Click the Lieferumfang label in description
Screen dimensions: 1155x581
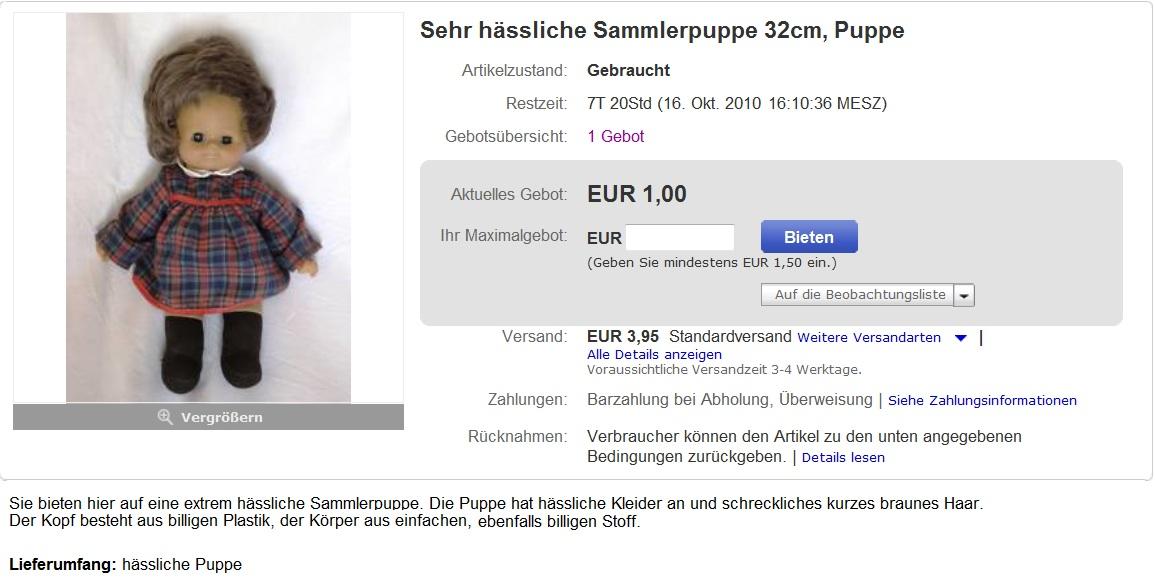click(63, 565)
